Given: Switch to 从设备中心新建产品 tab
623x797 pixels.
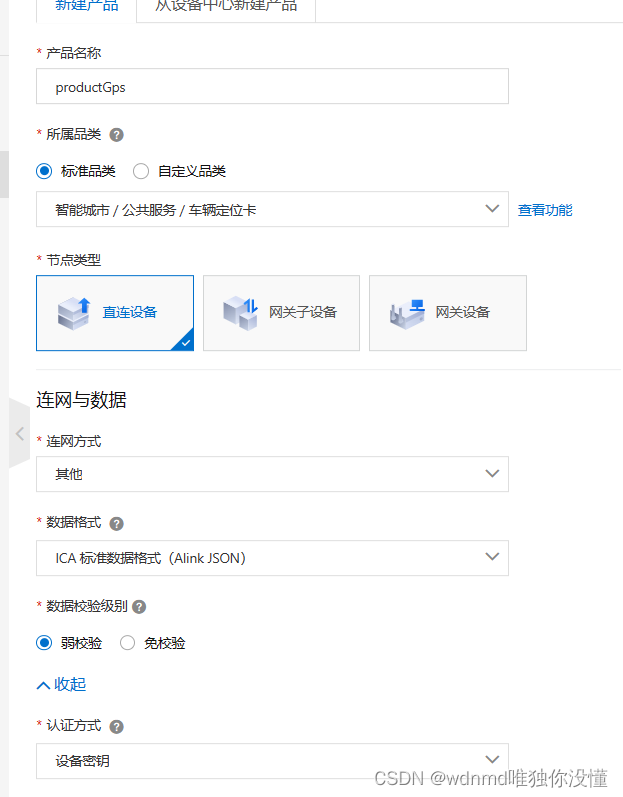Looking at the screenshot, I should coord(226,7).
